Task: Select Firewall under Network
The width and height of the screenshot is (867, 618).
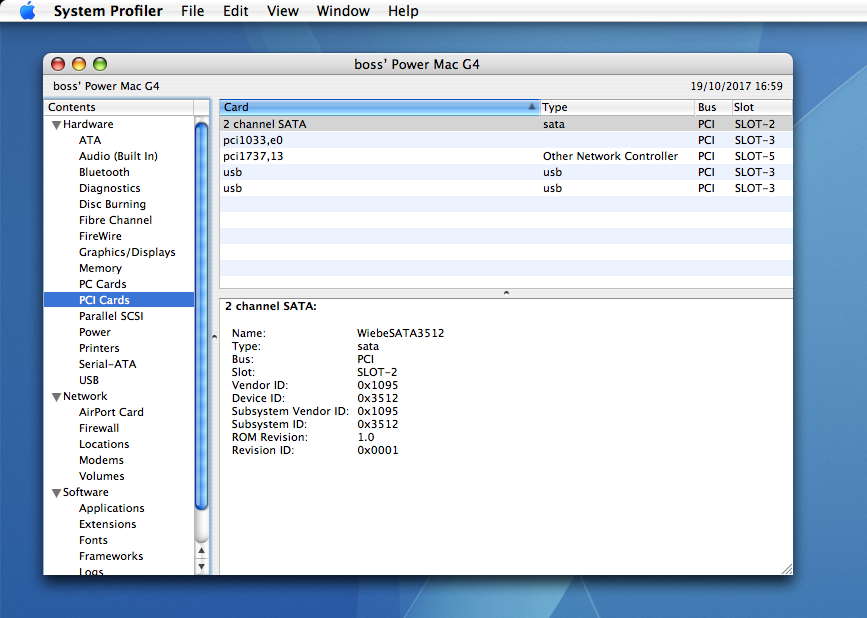Action: [98, 429]
